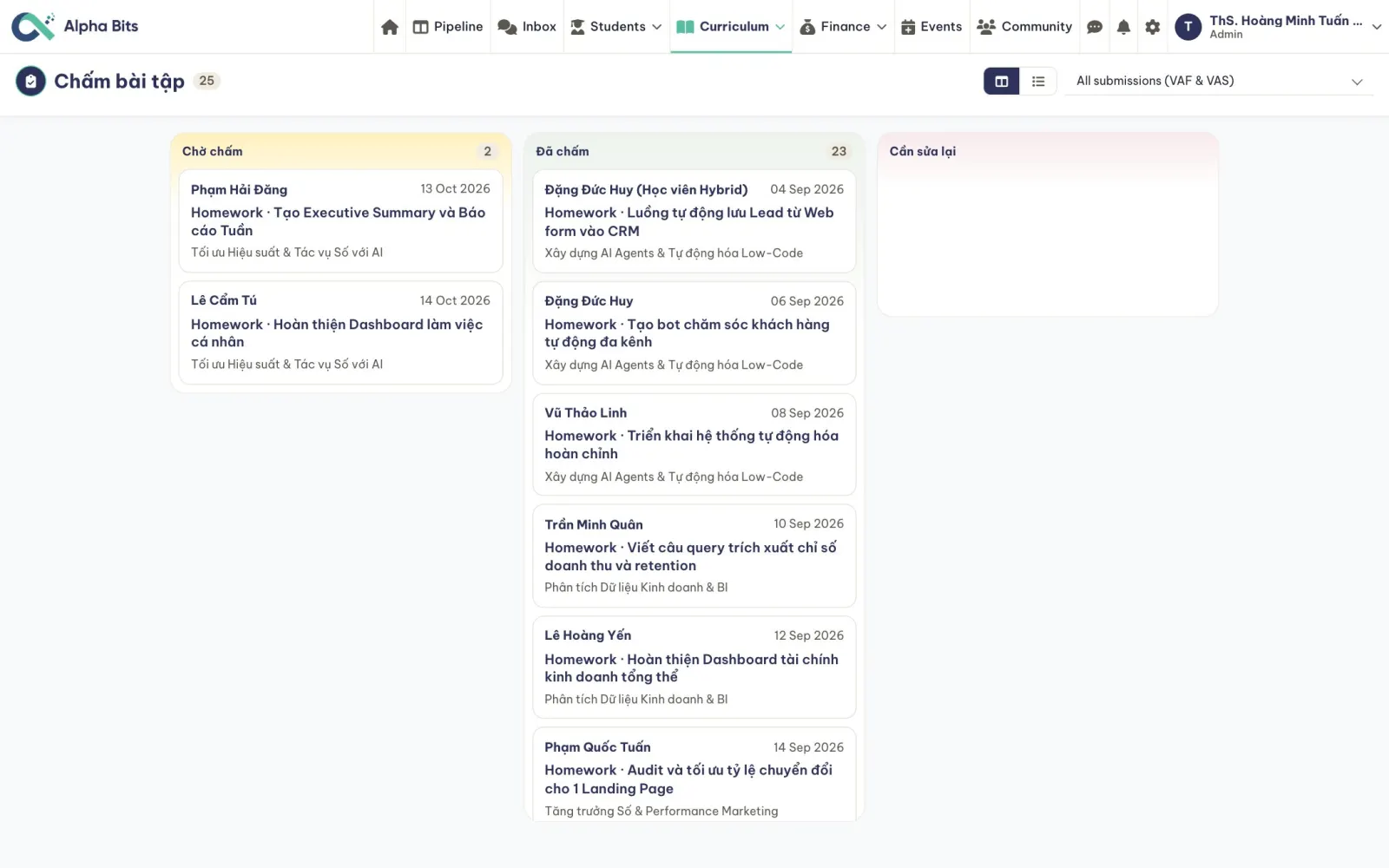This screenshot has width=1389, height=868.
Task: Open the All submissions filter dropdown
Action: (x=1219, y=81)
